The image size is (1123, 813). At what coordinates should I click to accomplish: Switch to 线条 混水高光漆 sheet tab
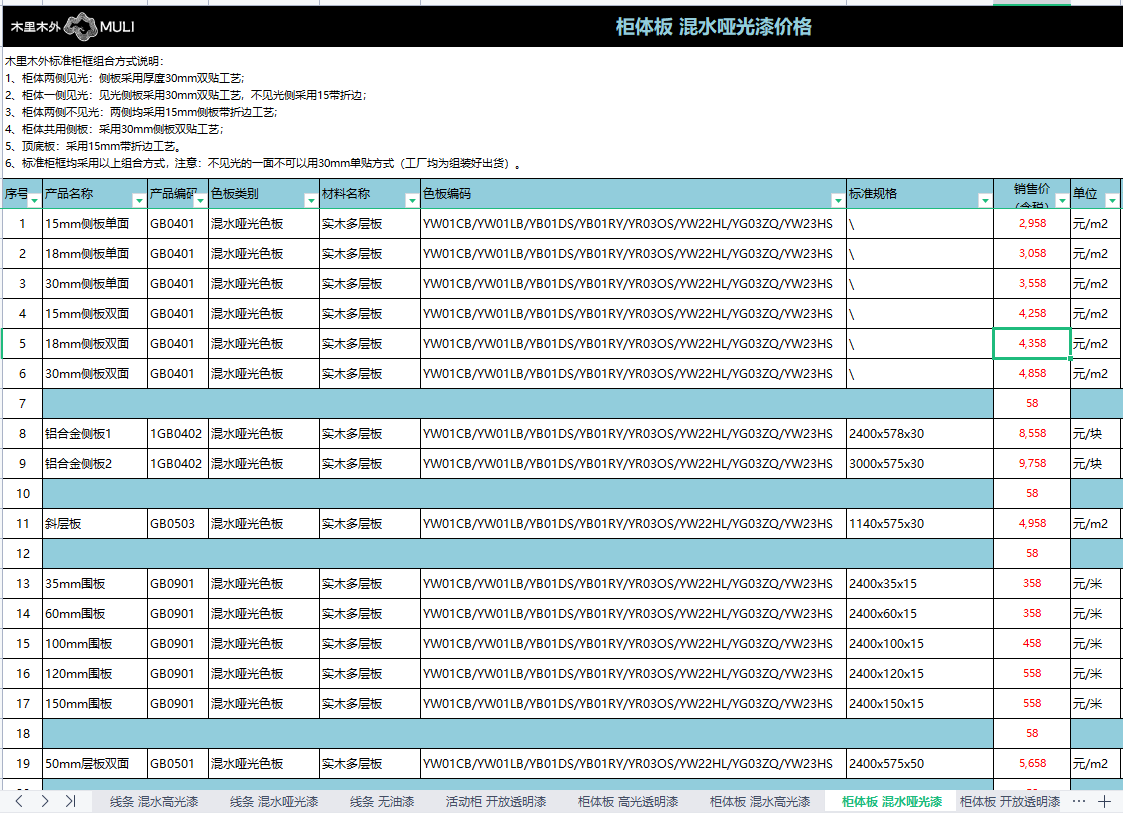tap(154, 801)
